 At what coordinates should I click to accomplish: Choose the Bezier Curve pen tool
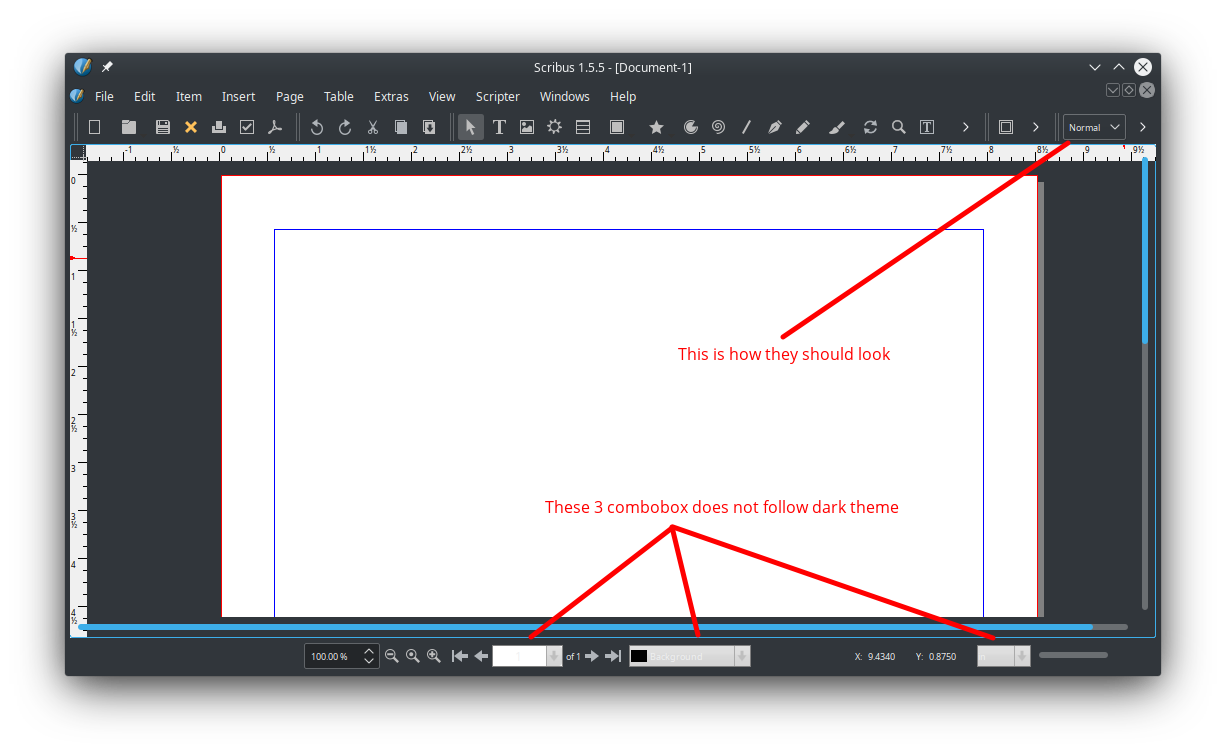(x=774, y=127)
